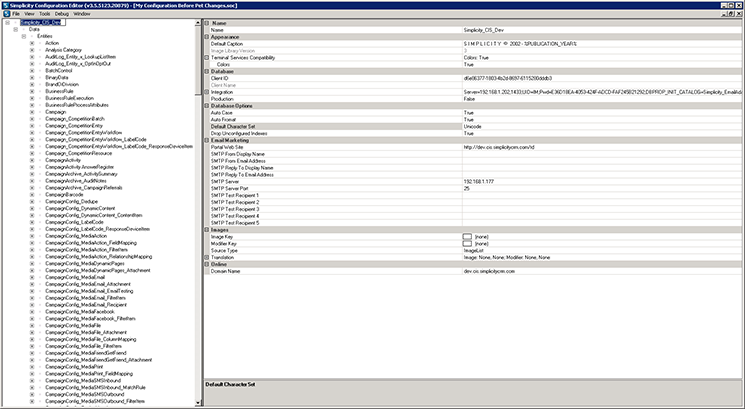Image resolution: width=745 pixels, height=409 pixels.
Task: Select the Simplicity_CIS_Dev root tree item
Action: [42, 23]
